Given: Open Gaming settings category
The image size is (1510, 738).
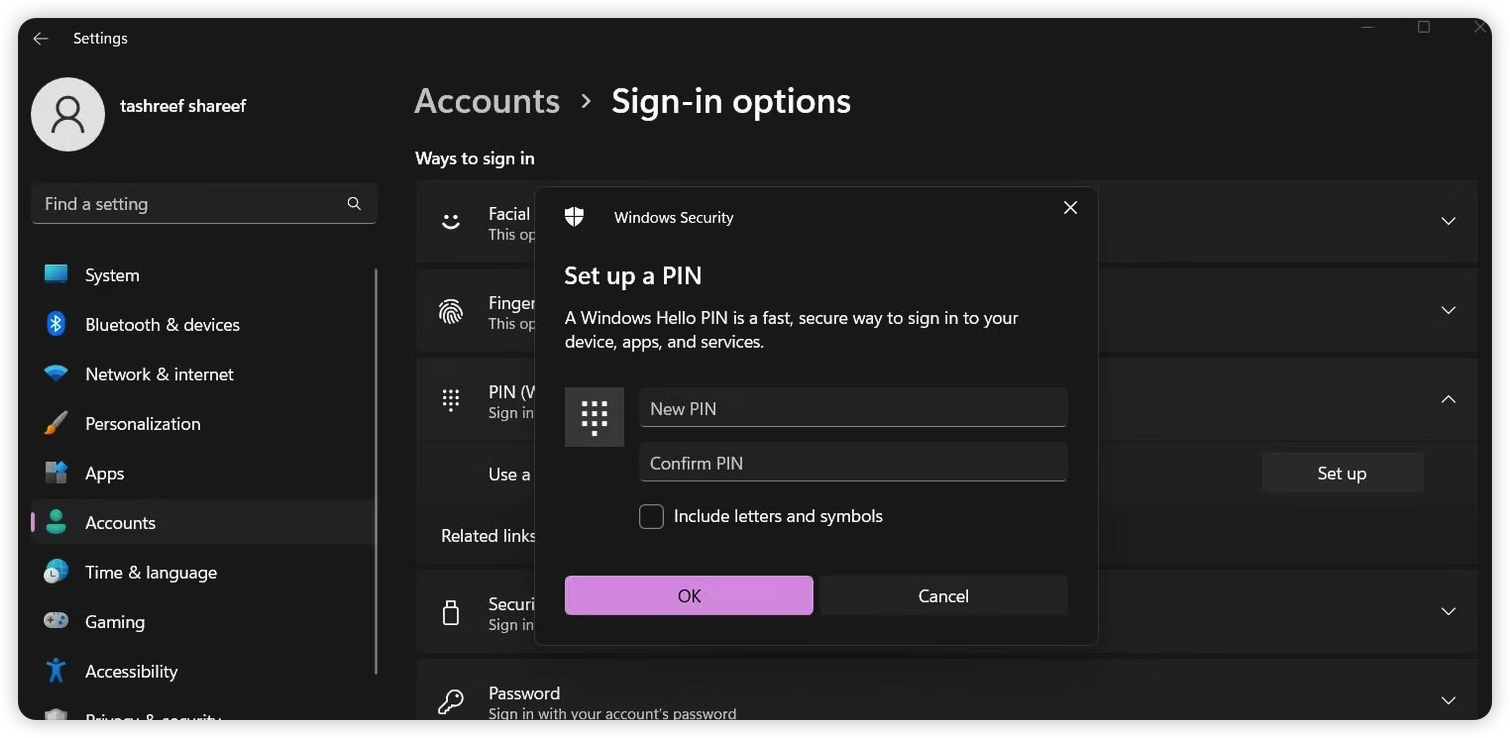Looking at the screenshot, I should tap(204, 621).
